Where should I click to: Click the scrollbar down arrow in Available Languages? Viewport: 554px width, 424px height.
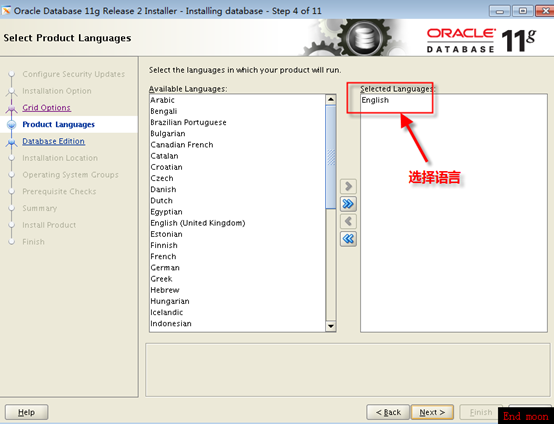[x=331, y=326]
